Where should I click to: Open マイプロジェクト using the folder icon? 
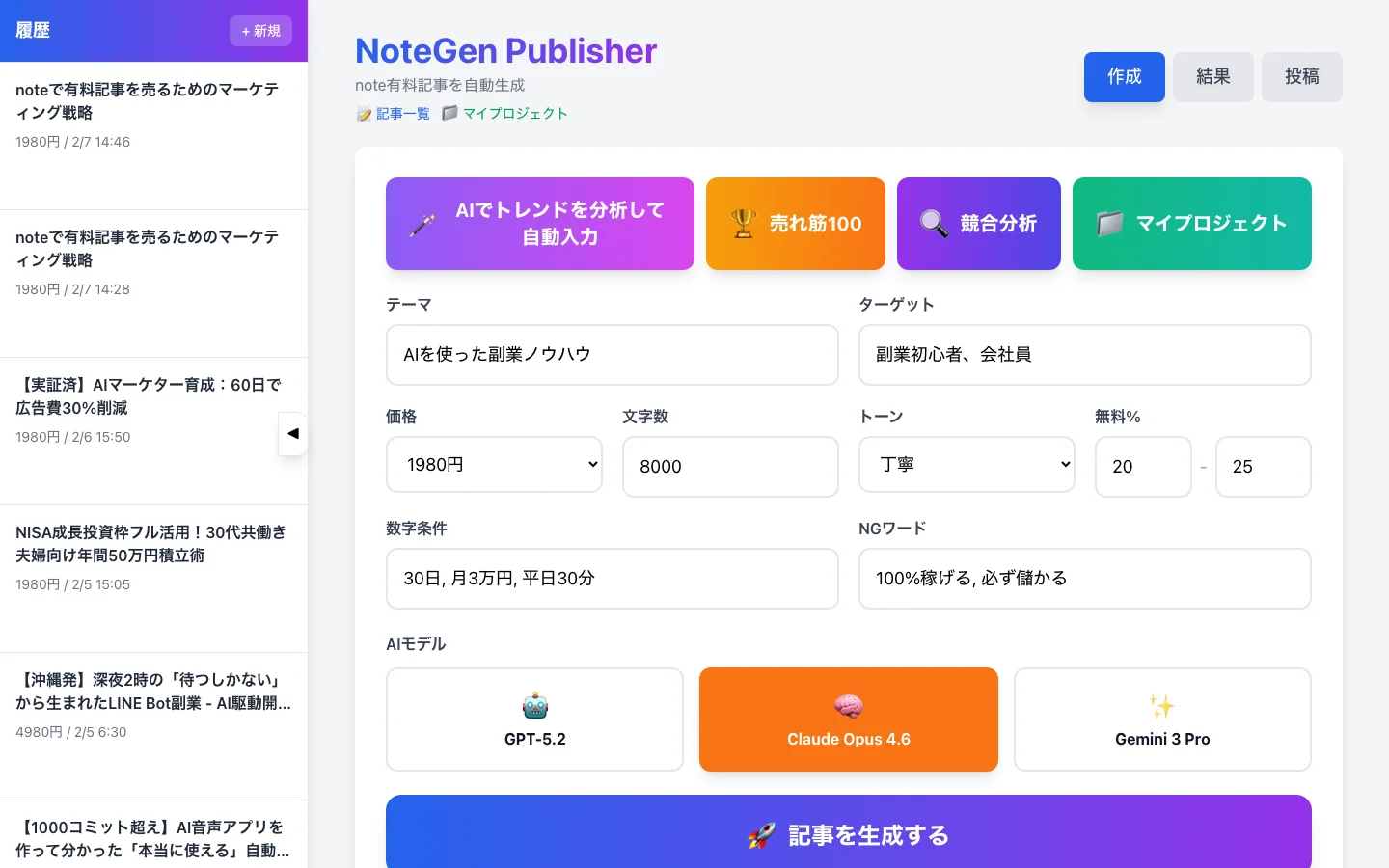(1110, 224)
